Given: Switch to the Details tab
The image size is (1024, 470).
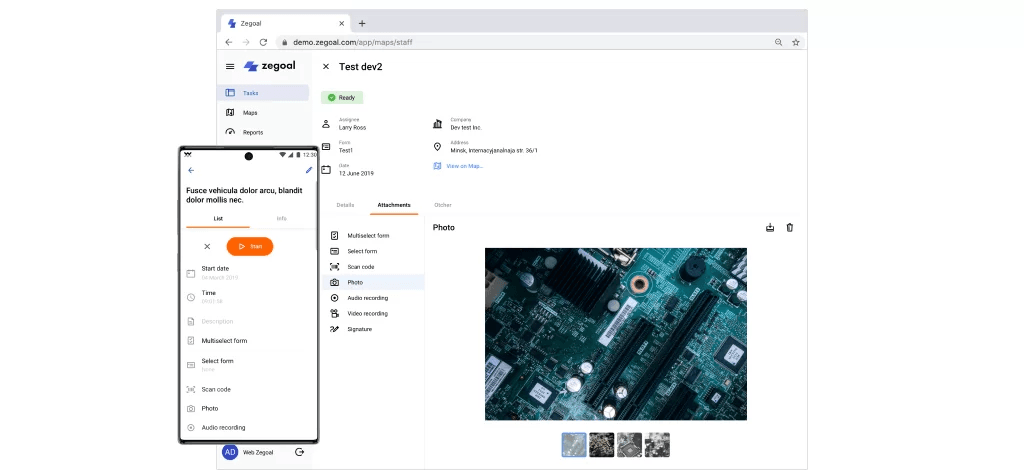Looking at the screenshot, I should [345, 205].
